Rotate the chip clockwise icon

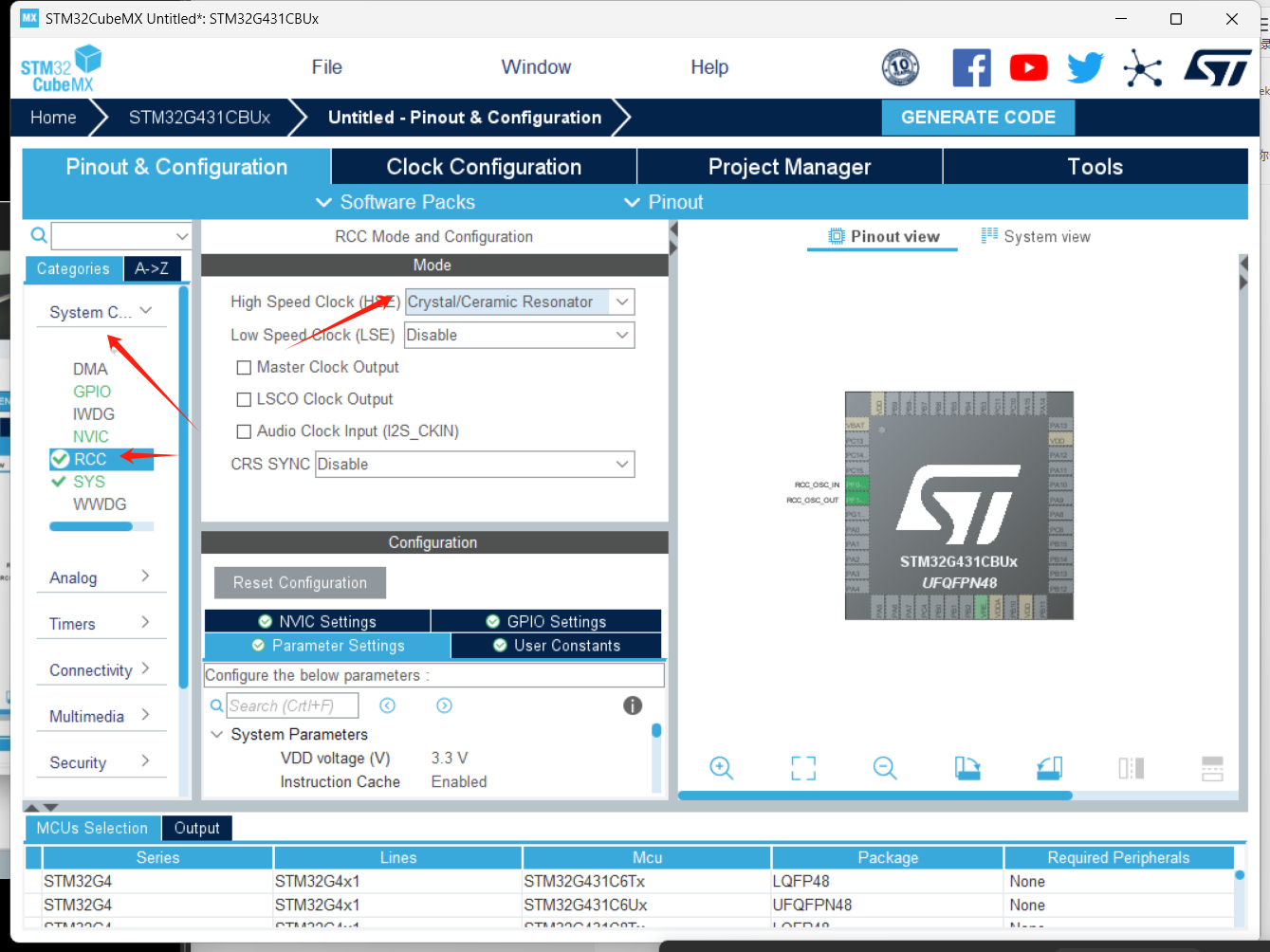[x=967, y=768]
